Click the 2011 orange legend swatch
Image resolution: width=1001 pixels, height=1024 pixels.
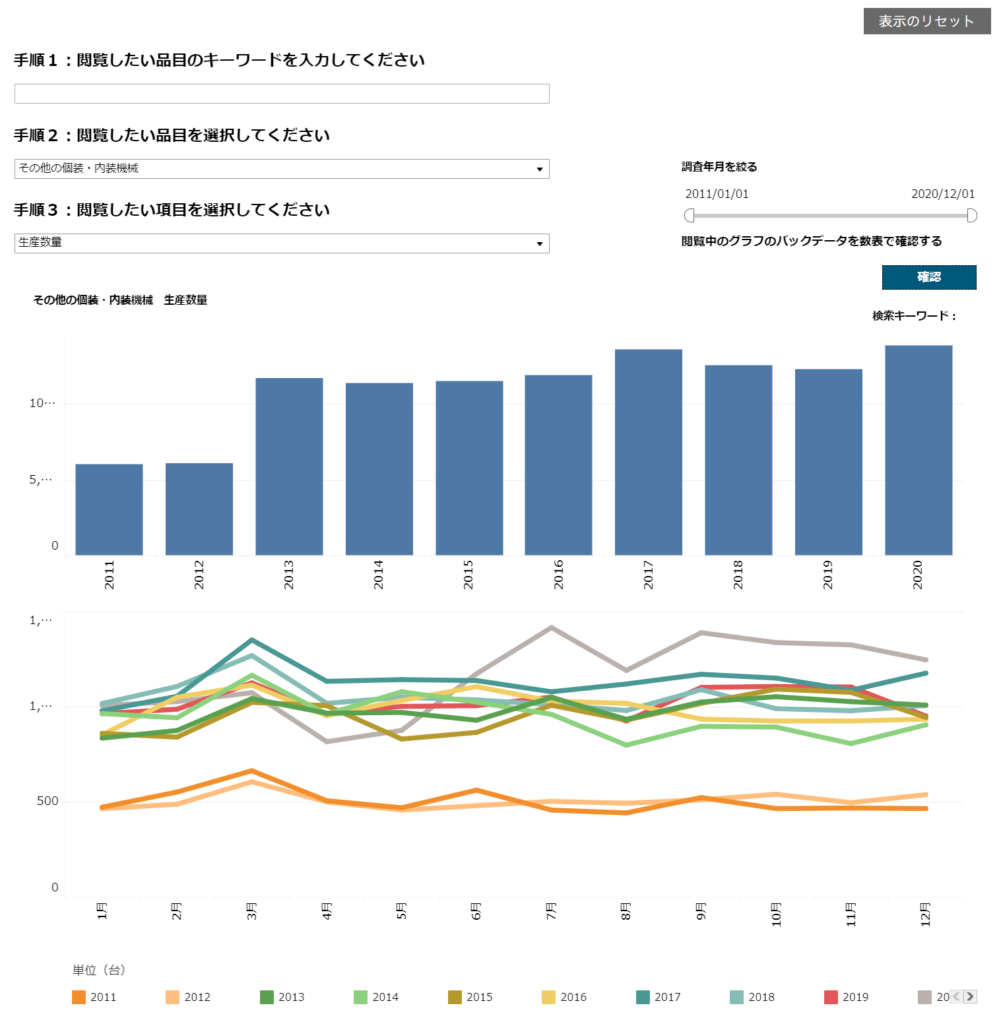tap(79, 997)
